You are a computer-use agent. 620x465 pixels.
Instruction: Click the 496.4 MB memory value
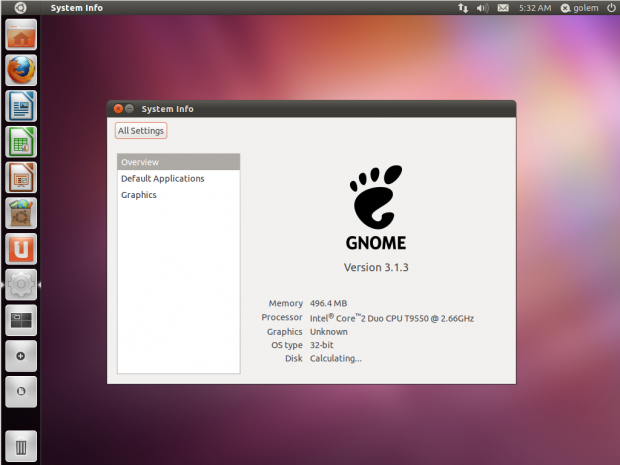(329, 303)
